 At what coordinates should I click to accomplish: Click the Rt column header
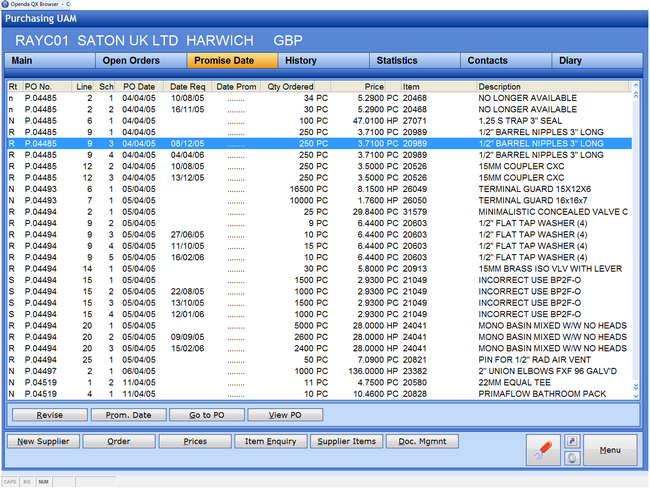15,87
